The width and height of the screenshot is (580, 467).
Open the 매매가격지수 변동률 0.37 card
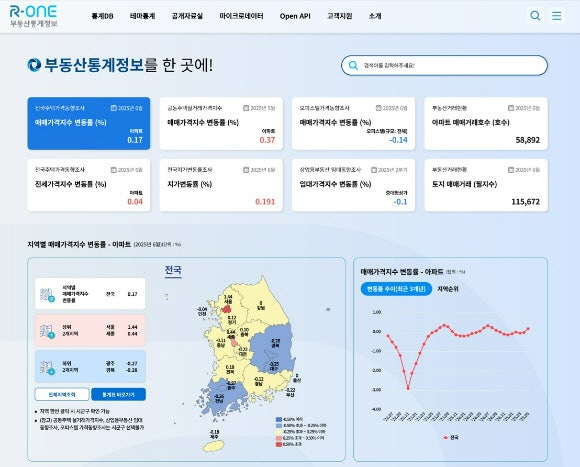221,123
